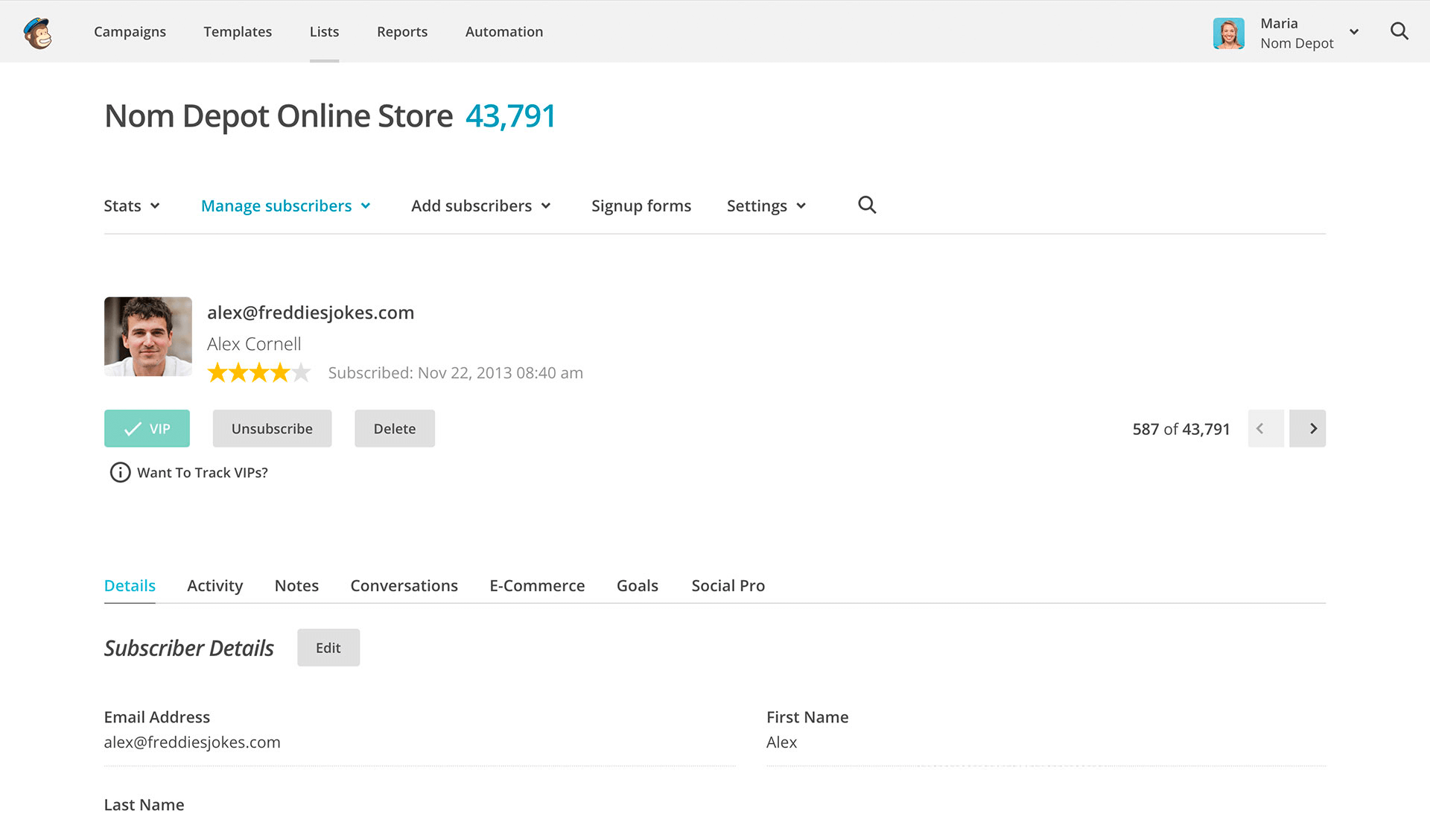Click the Mailchimp logo icon
This screenshot has height=840, width=1430.
(37, 31)
